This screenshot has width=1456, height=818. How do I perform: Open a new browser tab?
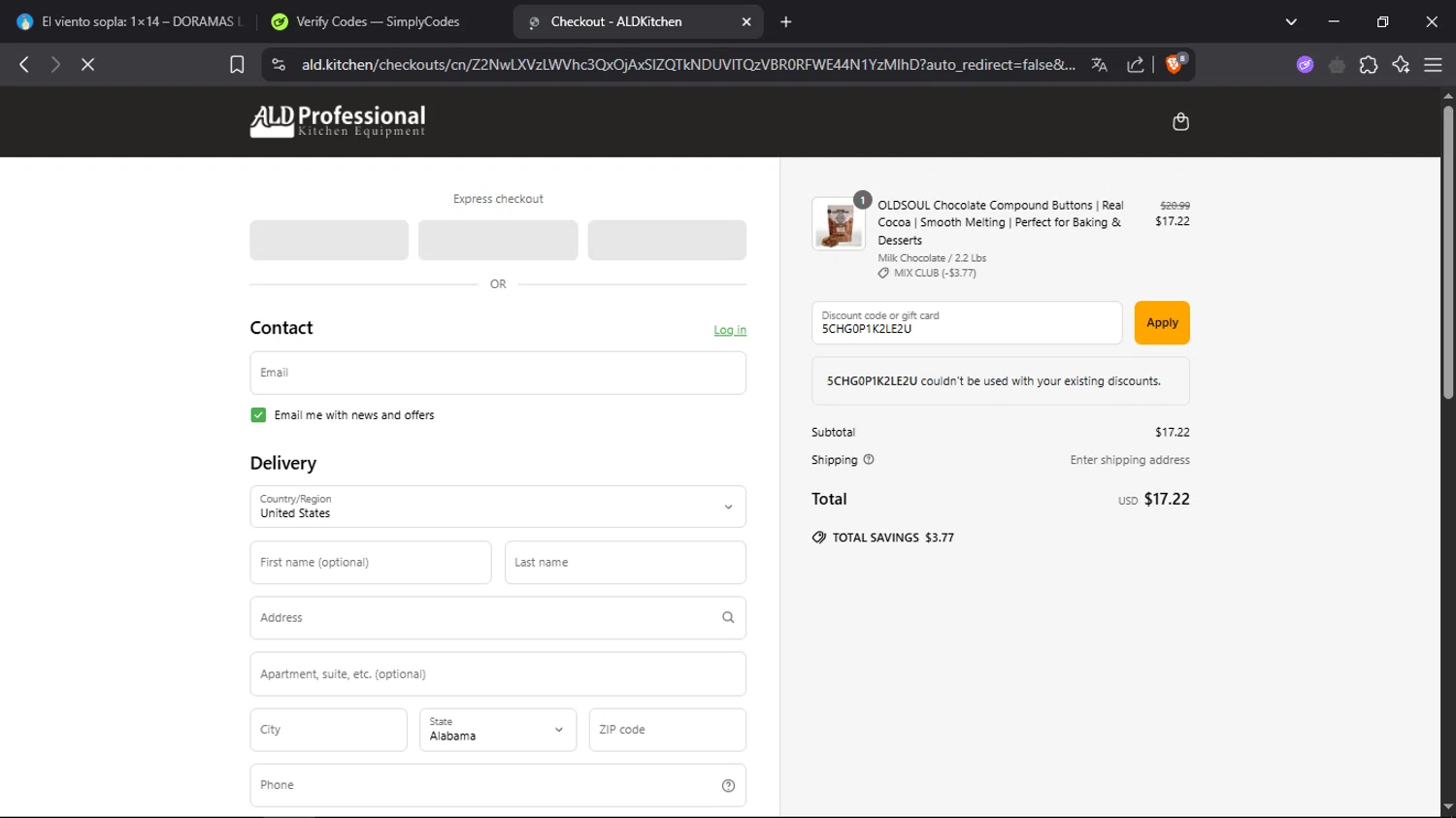(786, 21)
